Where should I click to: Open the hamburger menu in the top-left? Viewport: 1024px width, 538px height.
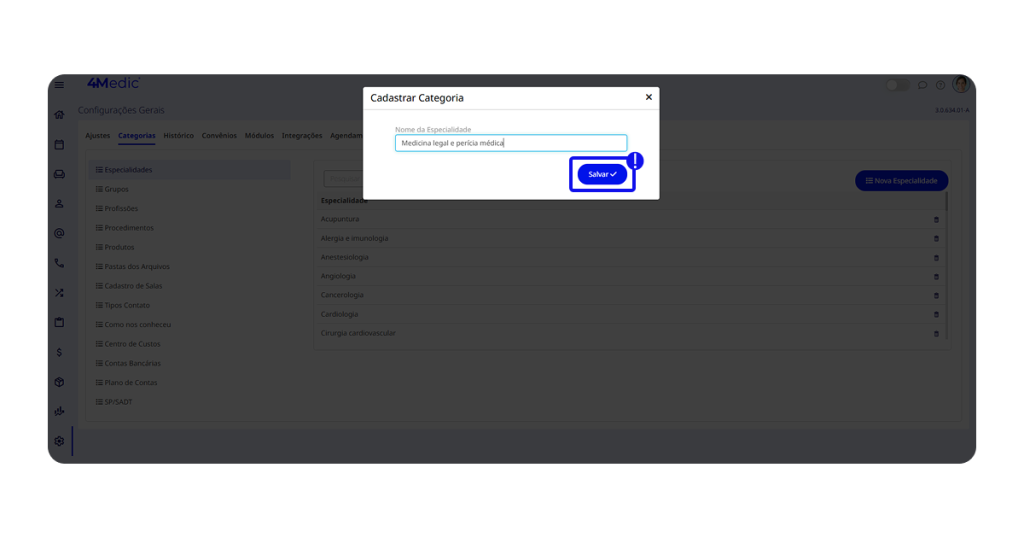59,85
